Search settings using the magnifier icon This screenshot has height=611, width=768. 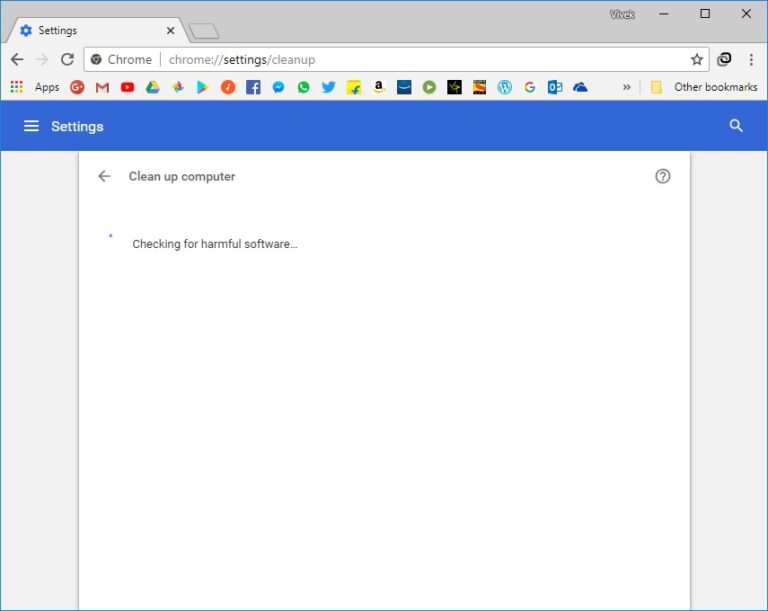coord(736,126)
